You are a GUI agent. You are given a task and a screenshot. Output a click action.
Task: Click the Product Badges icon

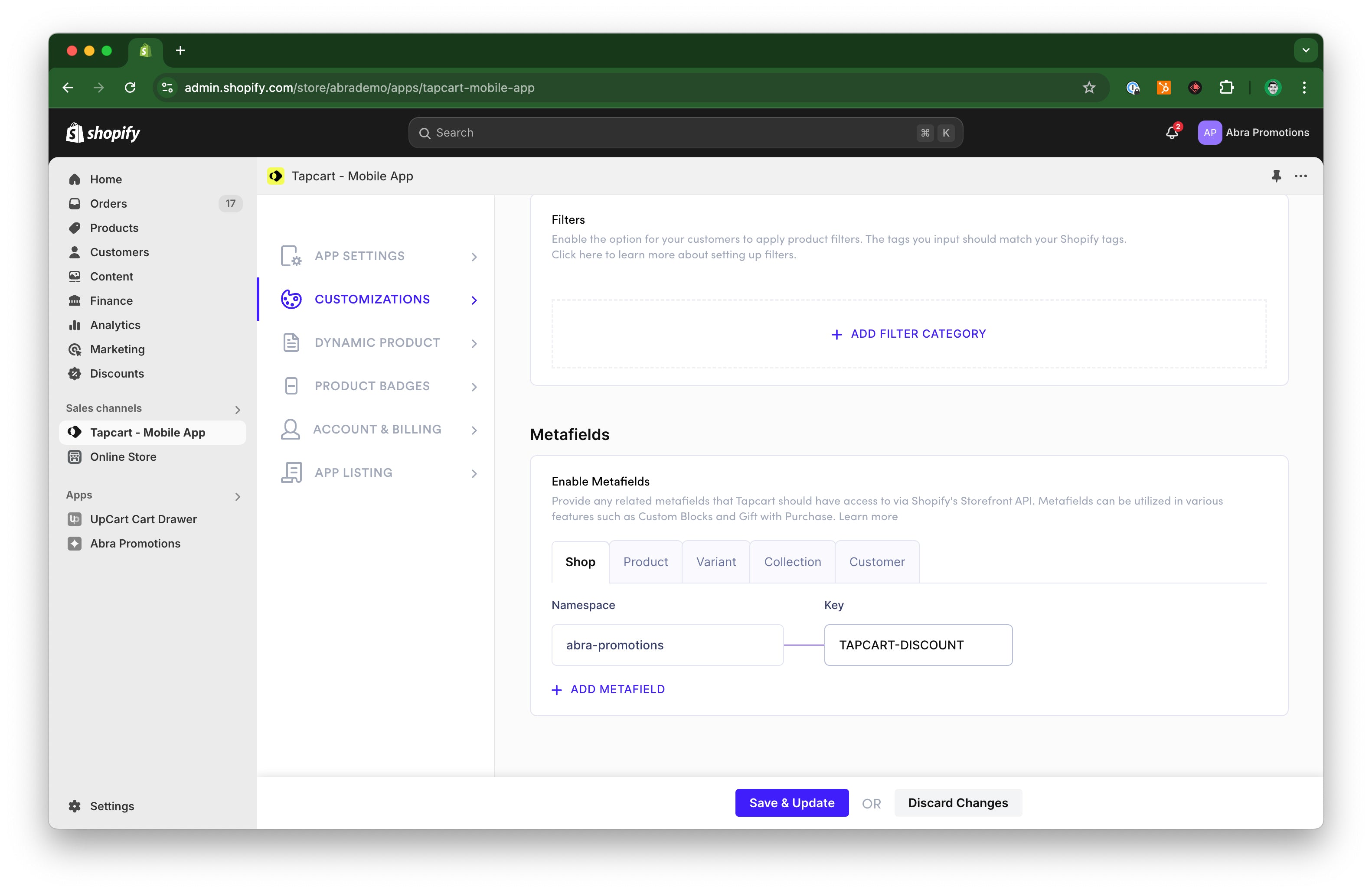291,385
